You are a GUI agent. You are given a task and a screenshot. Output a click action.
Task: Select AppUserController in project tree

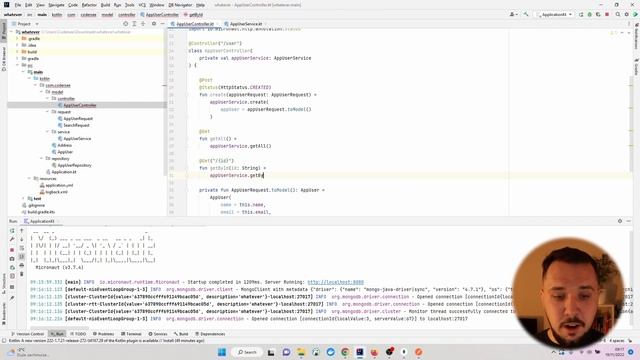click(x=80, y=105)
